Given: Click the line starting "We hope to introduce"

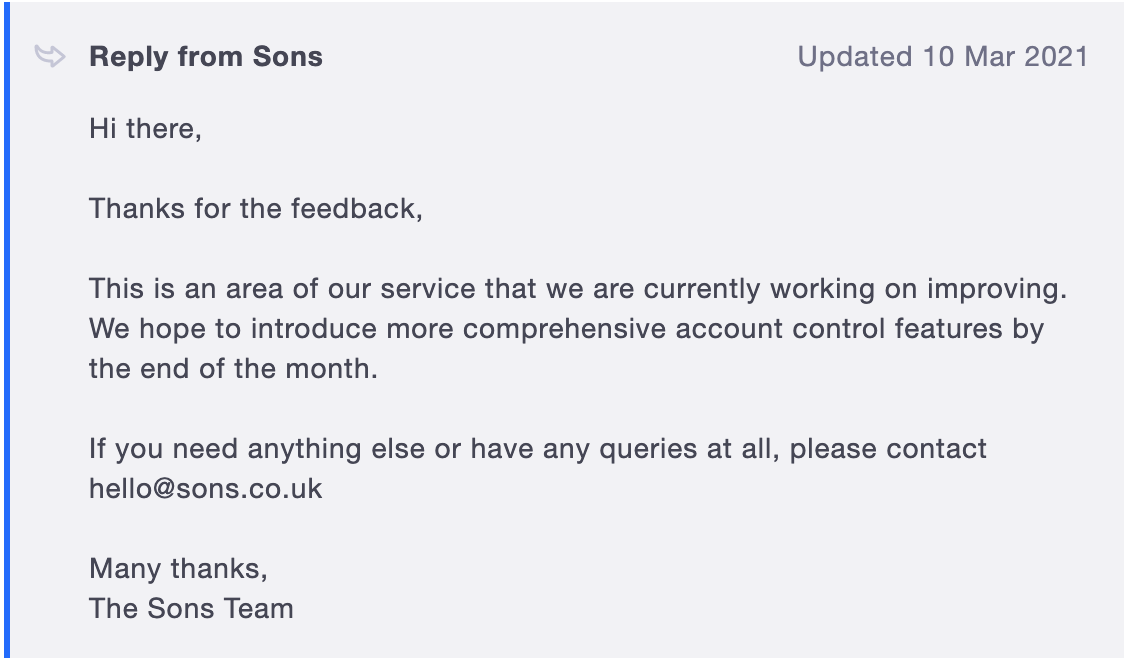Looking at the screenshot, I should (566, 329).
